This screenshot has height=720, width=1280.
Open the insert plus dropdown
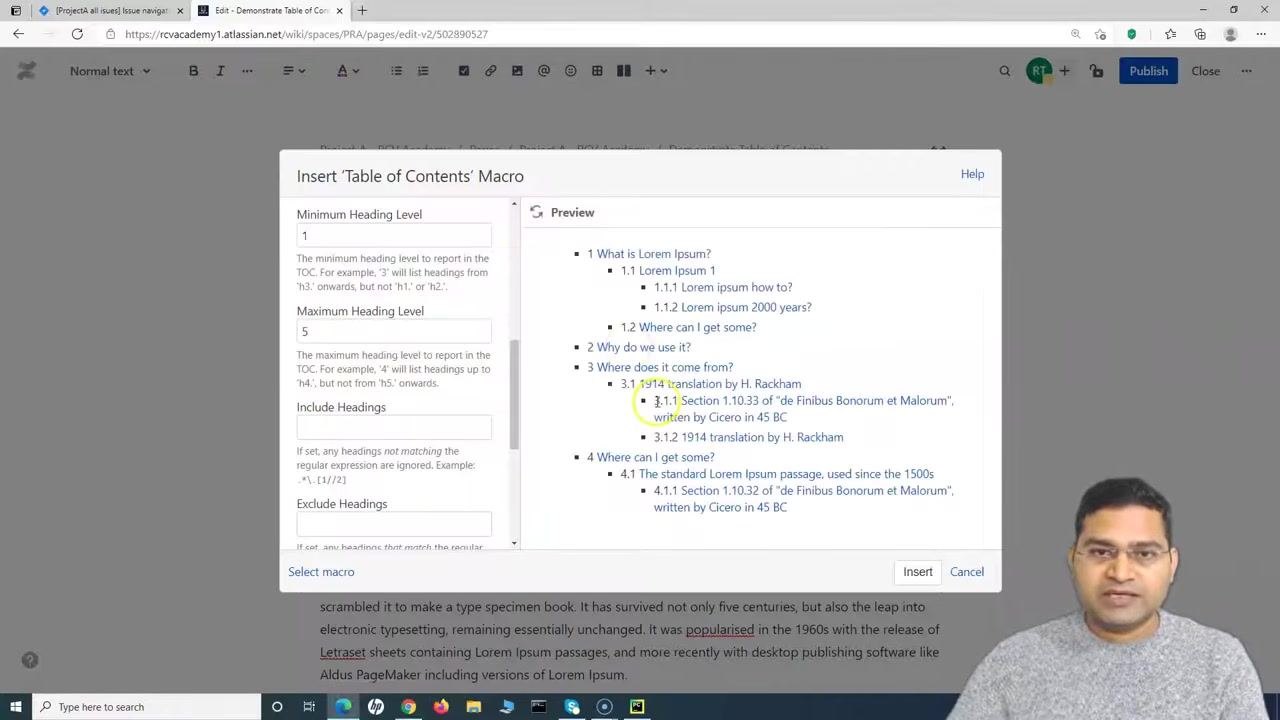click(656, 71)
